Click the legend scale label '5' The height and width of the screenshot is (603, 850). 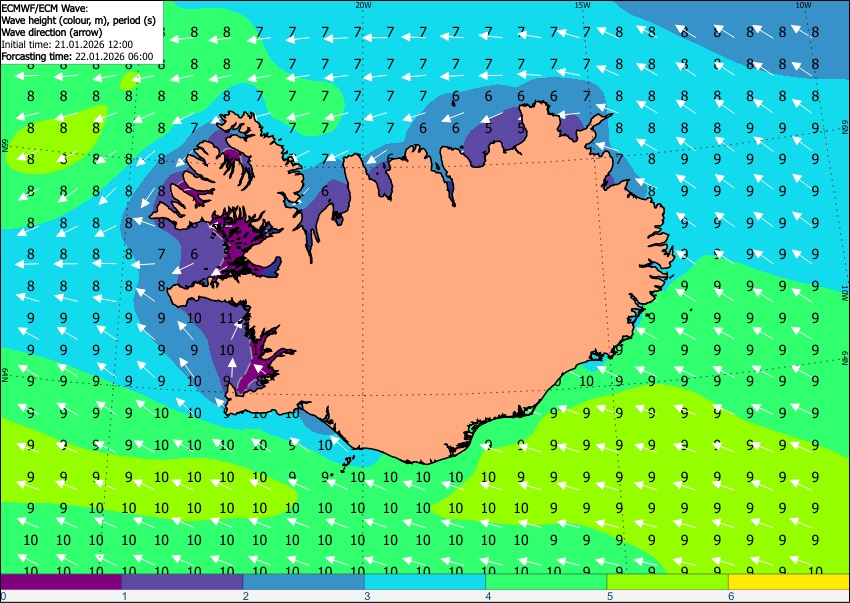(610, 596)
